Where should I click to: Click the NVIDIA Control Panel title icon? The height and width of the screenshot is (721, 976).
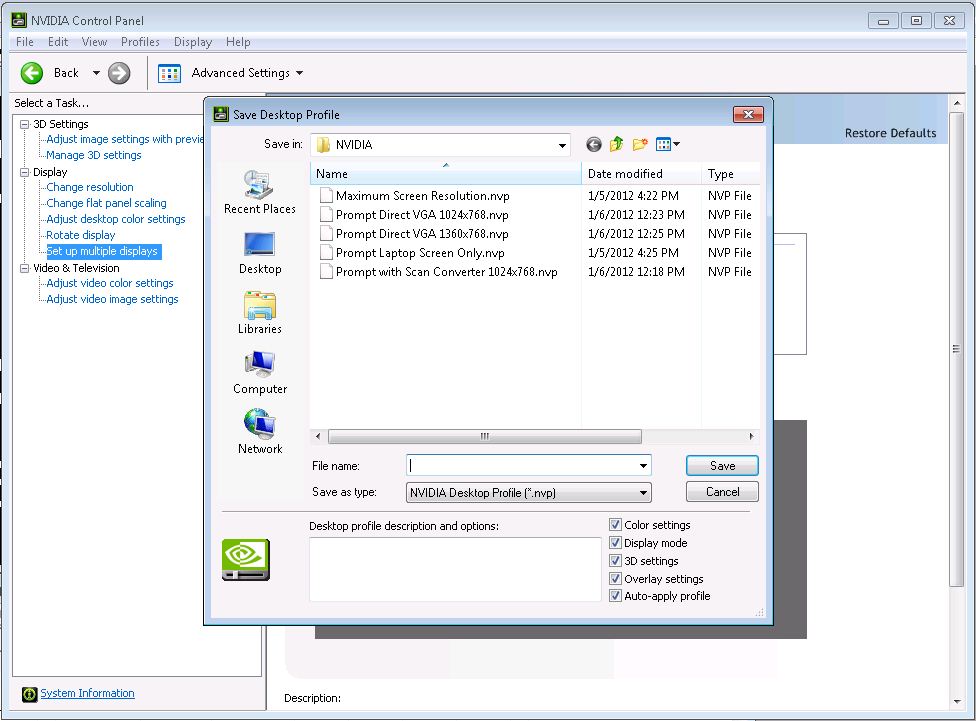[x=19, y=21]
